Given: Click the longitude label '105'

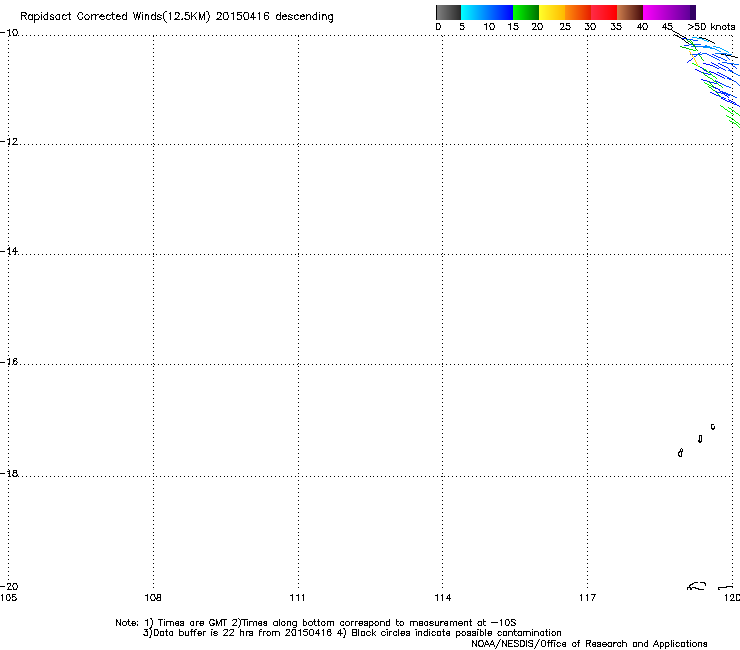Looking at the screenshot, I should tap(8, 598).
